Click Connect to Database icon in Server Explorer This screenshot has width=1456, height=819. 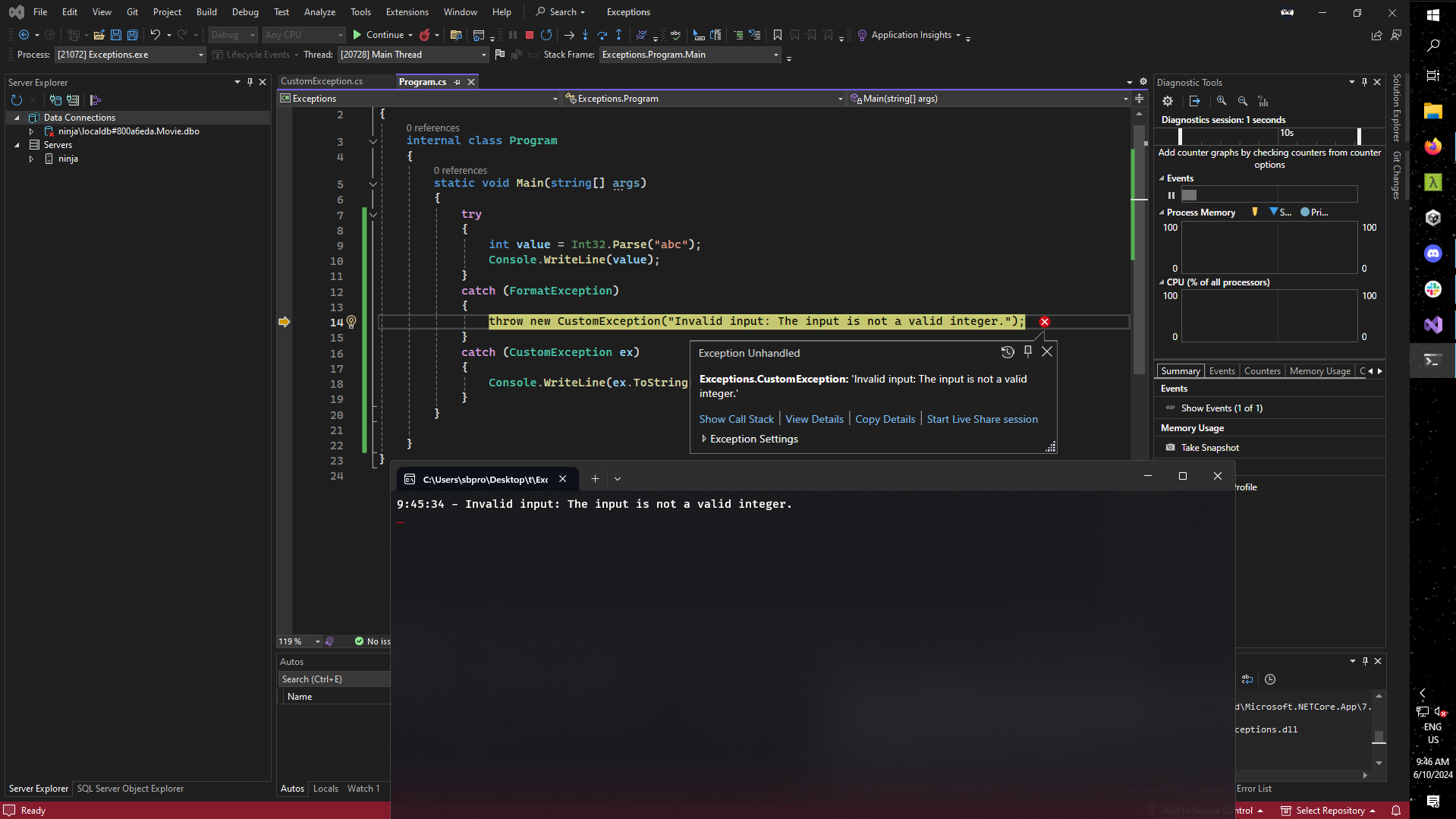click(55, 100)
